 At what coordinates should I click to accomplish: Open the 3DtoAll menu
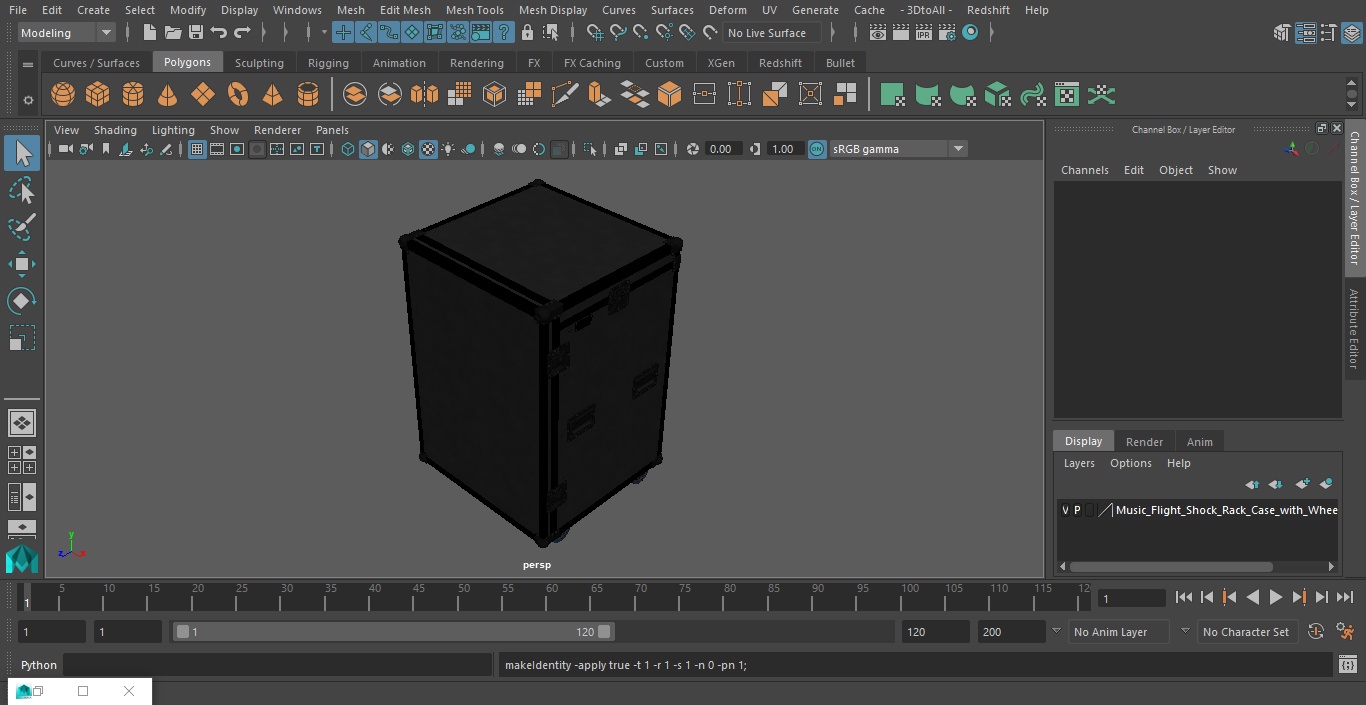(x=927, y=10)
